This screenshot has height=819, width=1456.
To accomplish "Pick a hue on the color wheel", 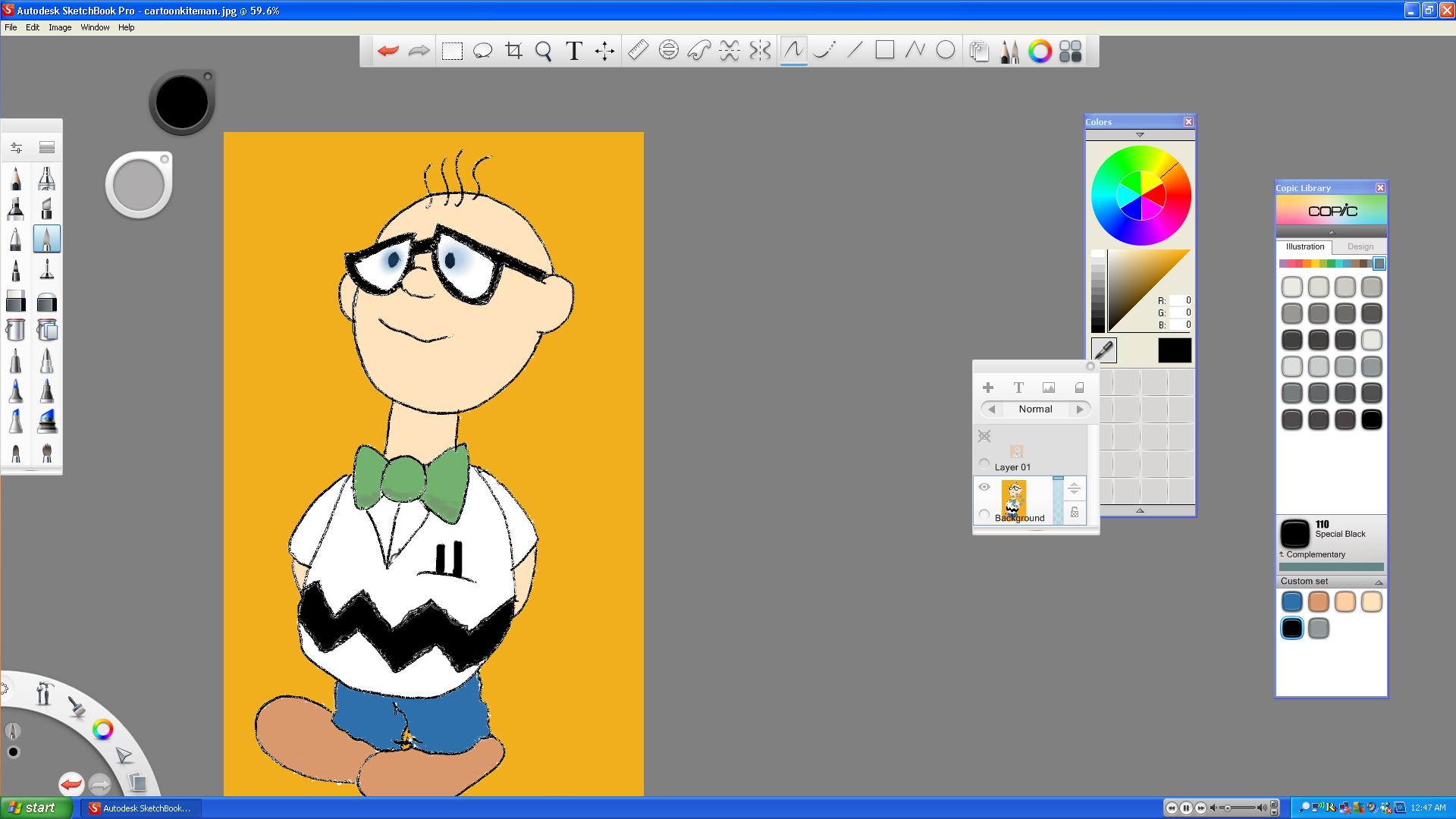I will click(1141, 195).
